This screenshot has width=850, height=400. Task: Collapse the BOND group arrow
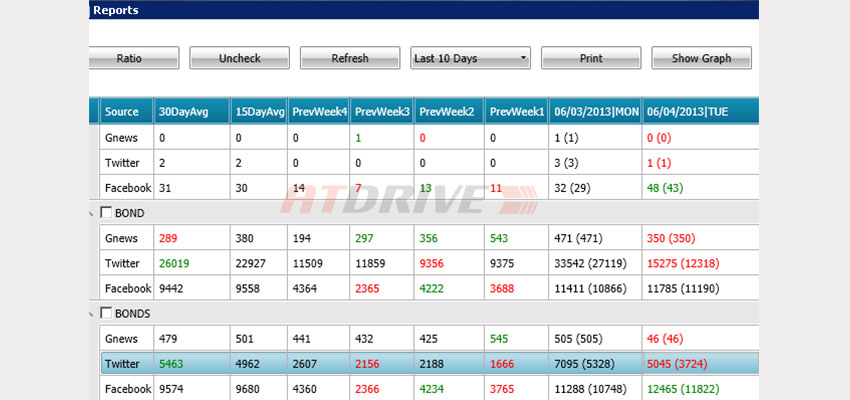pyautogui.click(x=91, y=214)
